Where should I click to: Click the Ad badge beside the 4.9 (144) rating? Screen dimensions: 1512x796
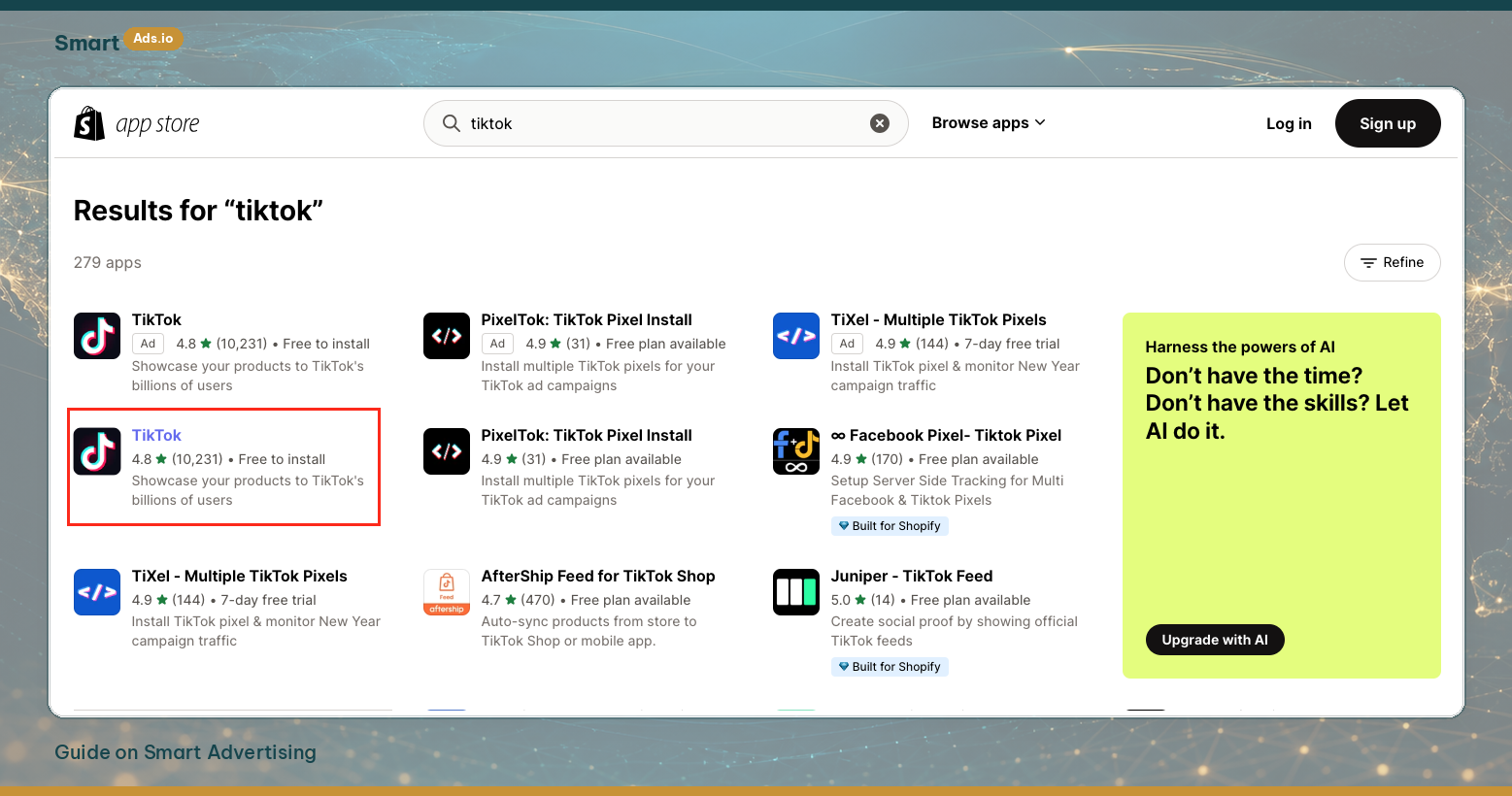point(847,344)
